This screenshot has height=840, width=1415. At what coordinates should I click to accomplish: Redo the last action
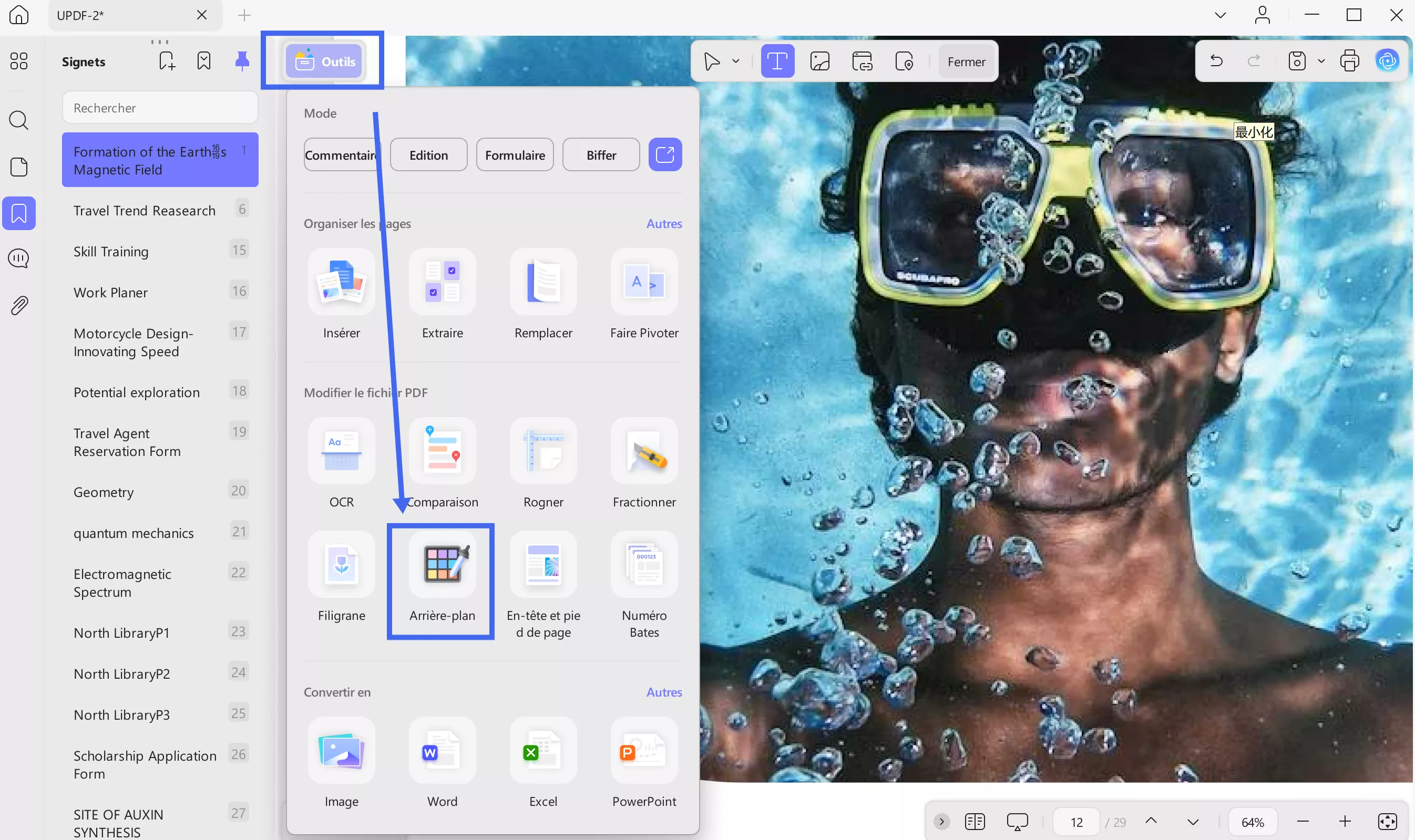pos(1254,60)
